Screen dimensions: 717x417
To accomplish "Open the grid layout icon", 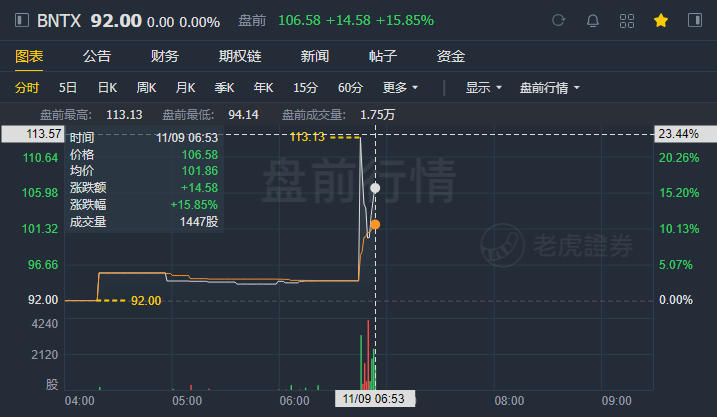I will tap(626, 21).
